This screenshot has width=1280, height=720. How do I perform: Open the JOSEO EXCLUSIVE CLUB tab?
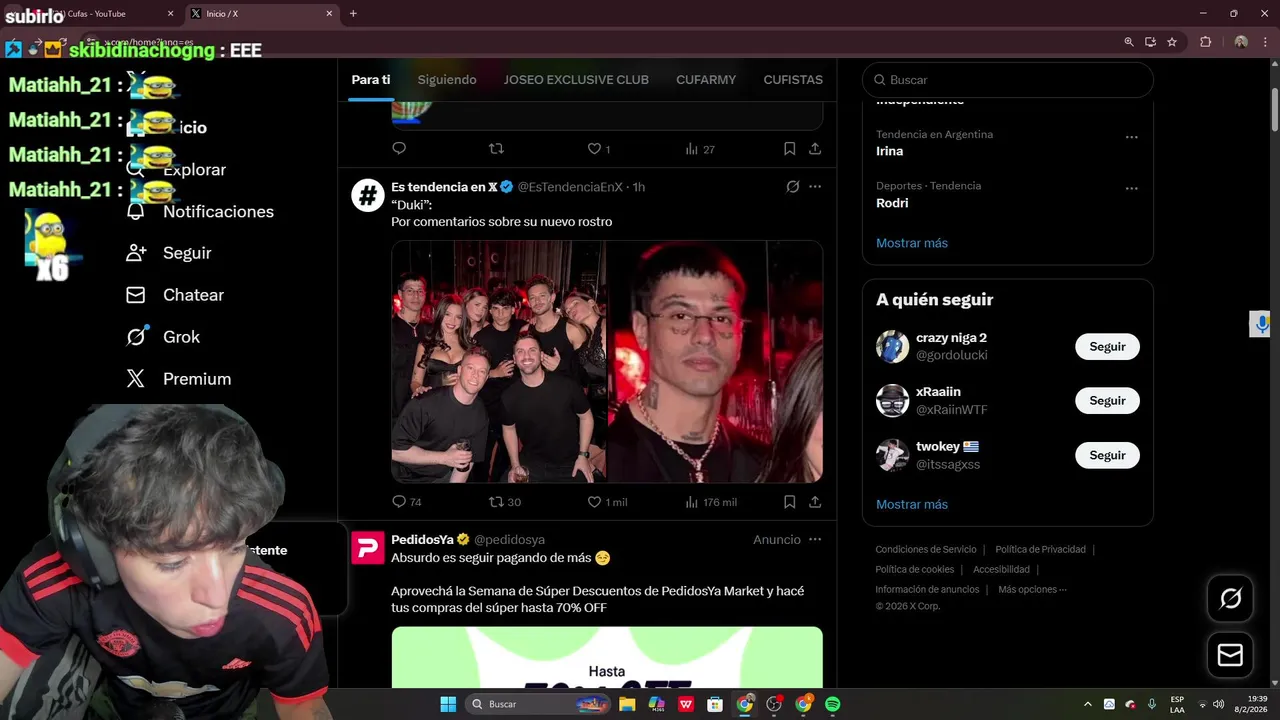[576, 80]
